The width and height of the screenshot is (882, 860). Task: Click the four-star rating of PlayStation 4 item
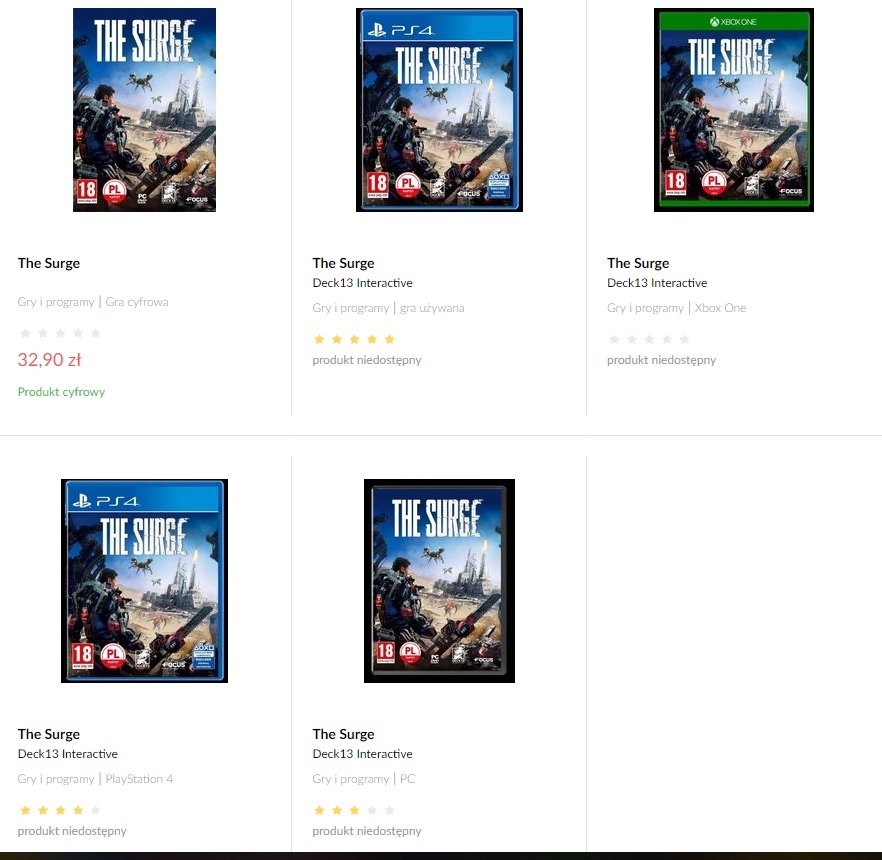tap(60, 810)
